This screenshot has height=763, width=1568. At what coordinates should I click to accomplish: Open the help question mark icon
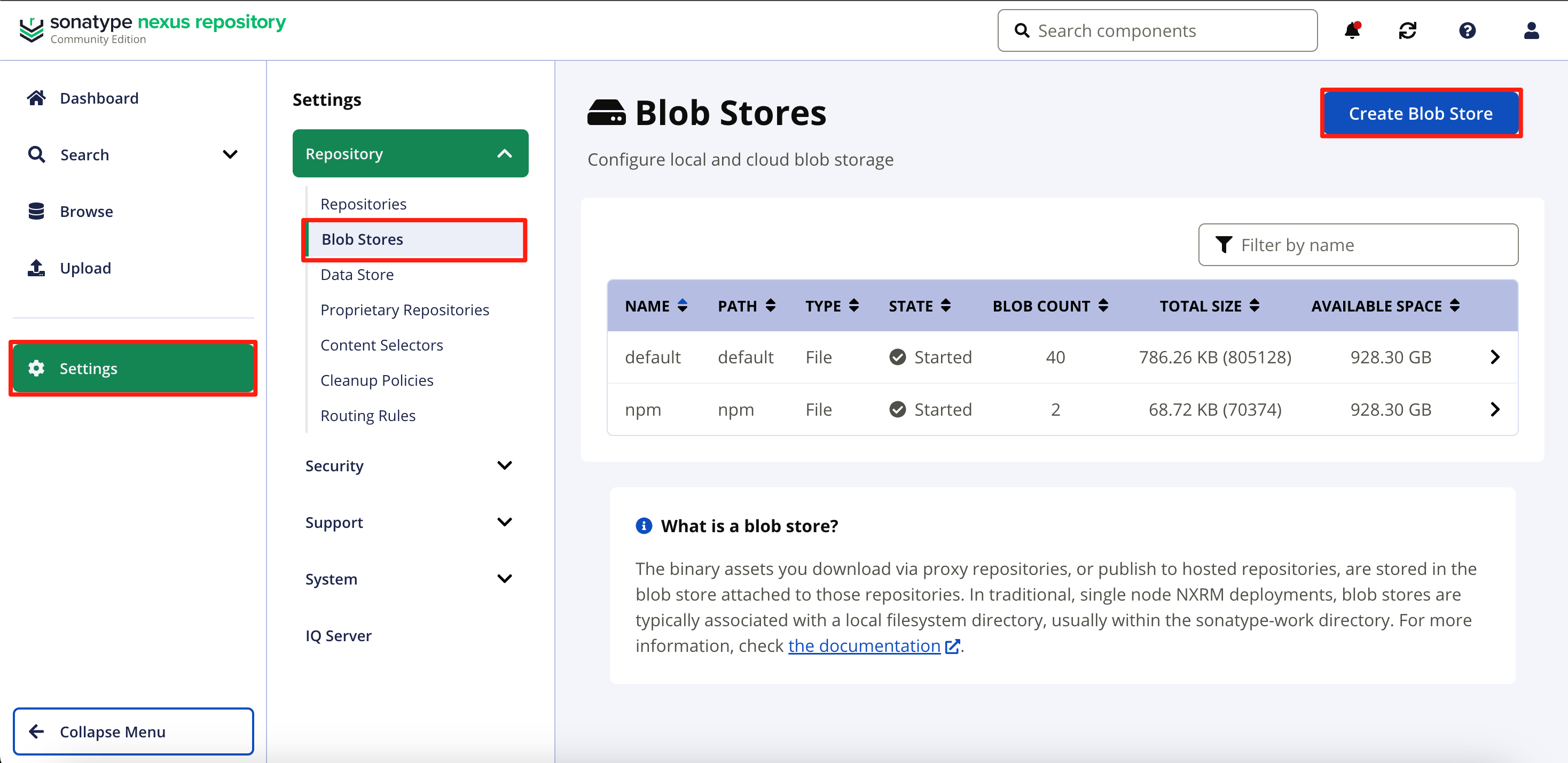[x=1467, y=30]
